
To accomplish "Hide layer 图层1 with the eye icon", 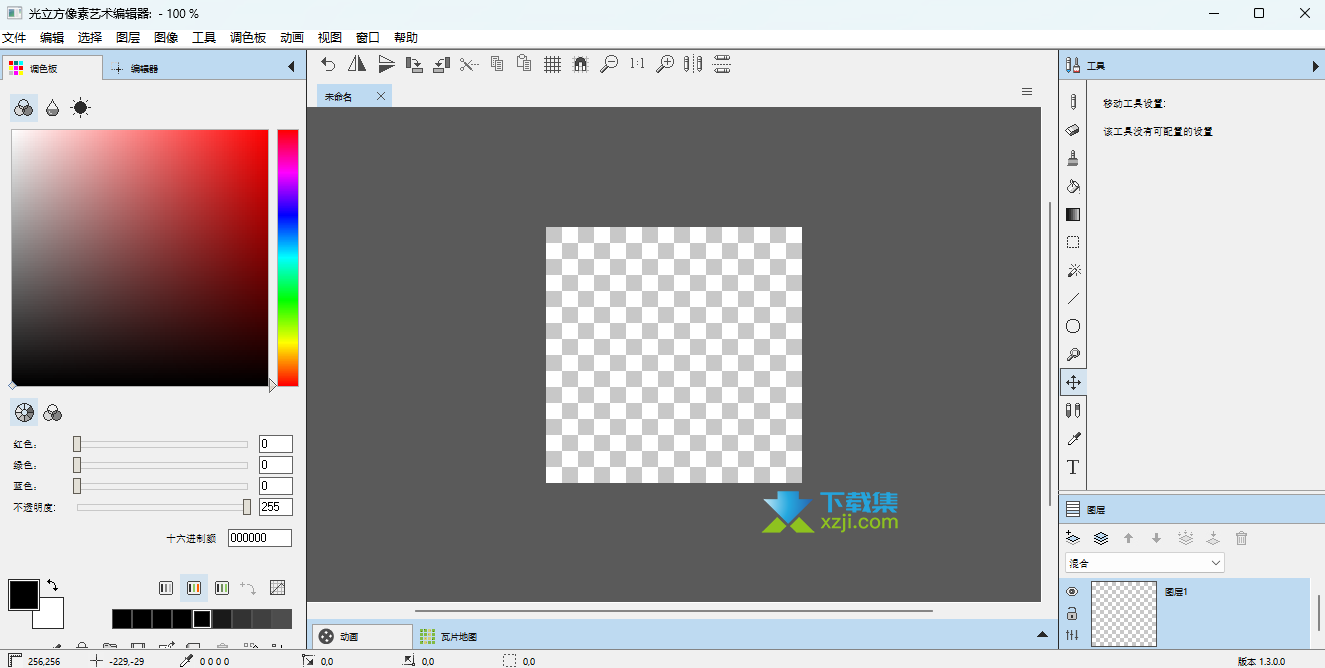I will point(1072,592).
